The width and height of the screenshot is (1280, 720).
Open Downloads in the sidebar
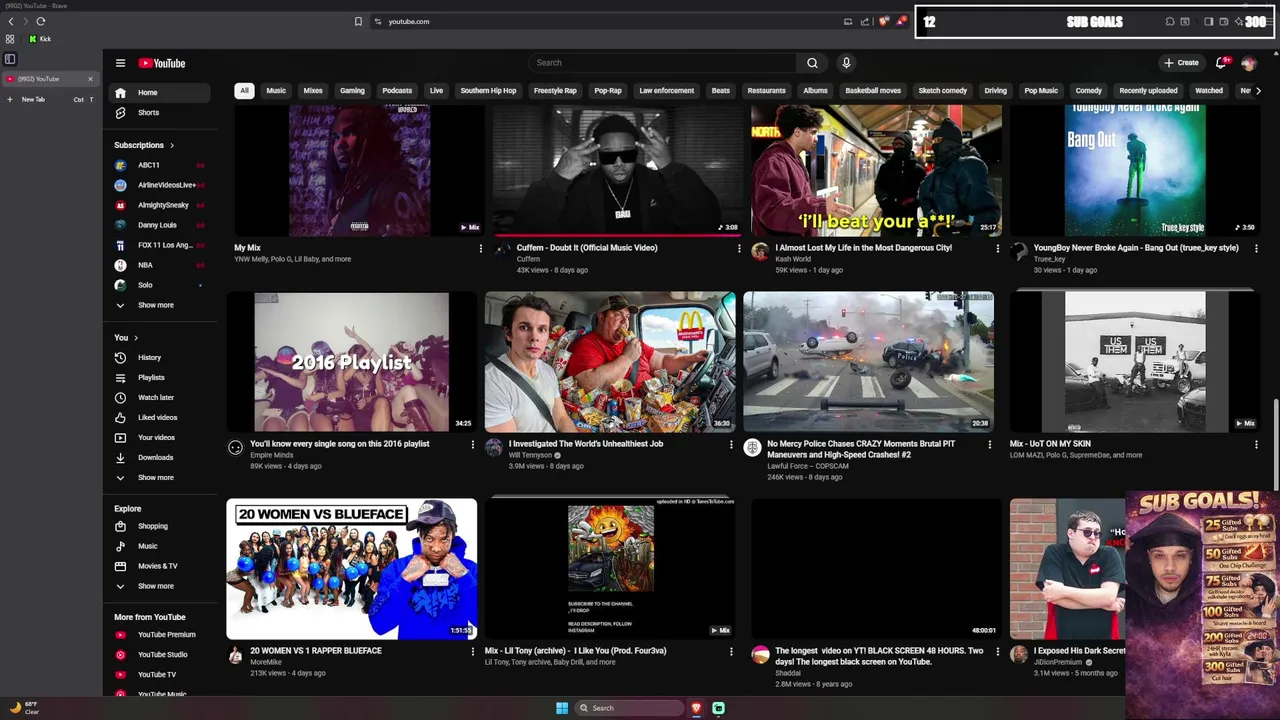[x=160, y=457]
